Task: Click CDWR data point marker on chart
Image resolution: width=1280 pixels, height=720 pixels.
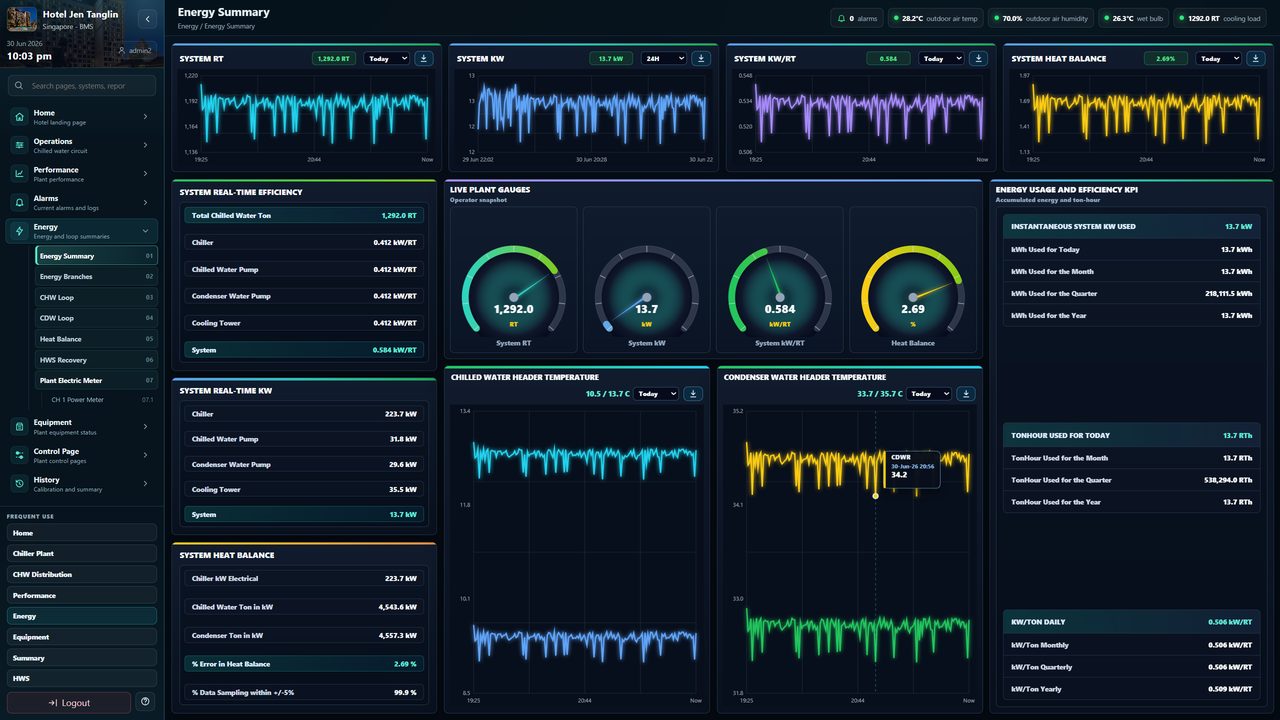Action: pyautogui.click(x=875, y=496)
